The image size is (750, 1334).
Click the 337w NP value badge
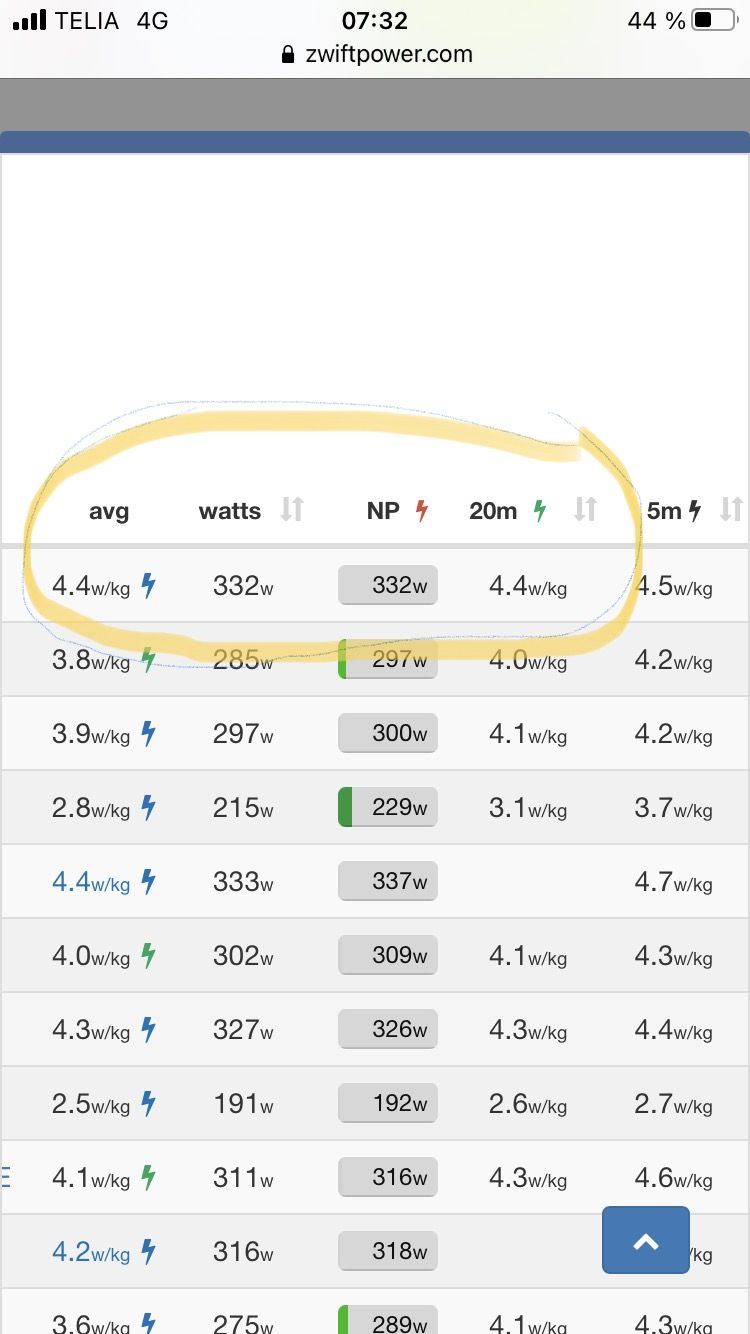388,881
